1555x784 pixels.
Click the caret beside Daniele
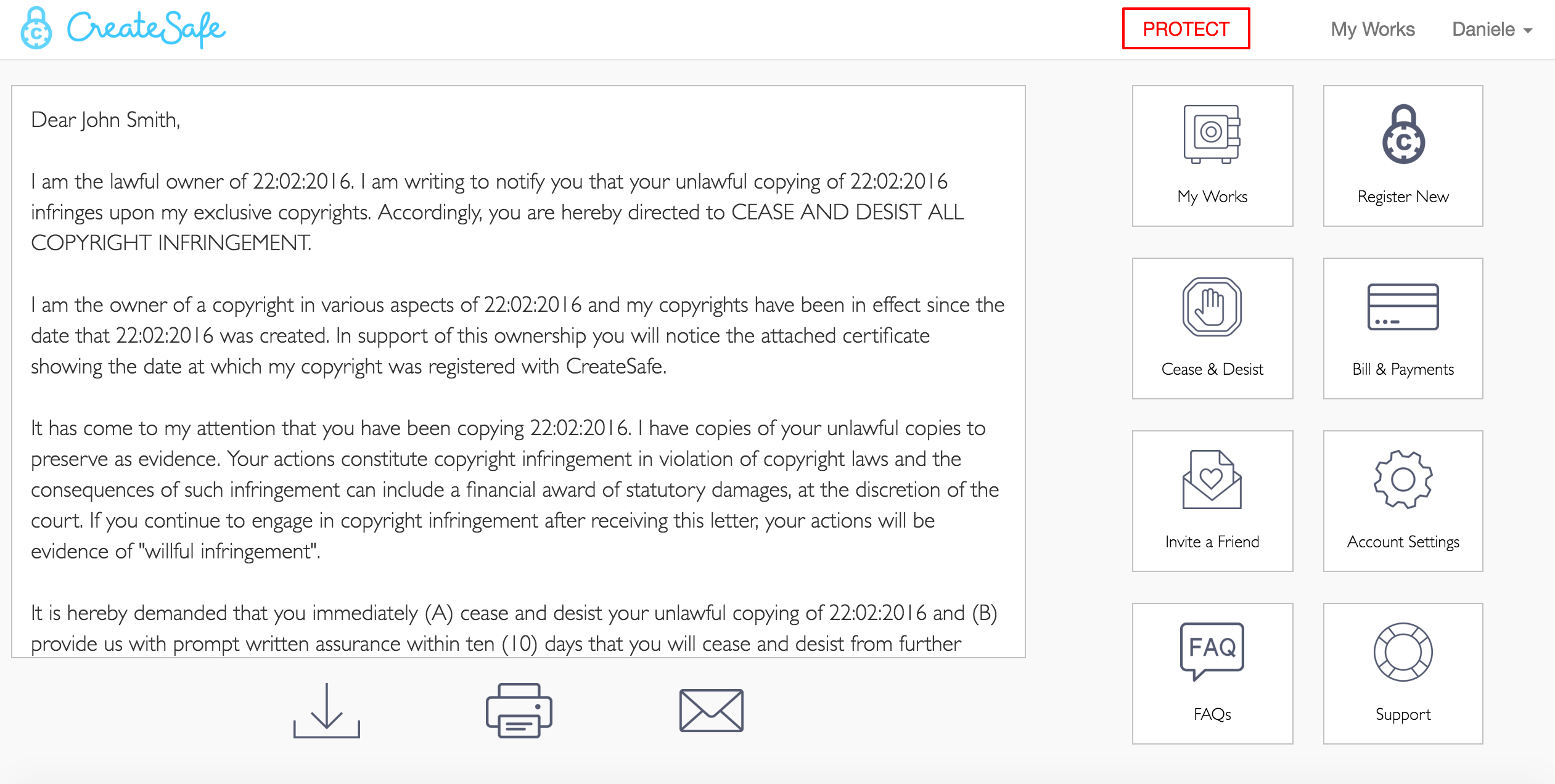click(x=1528, y=31)
